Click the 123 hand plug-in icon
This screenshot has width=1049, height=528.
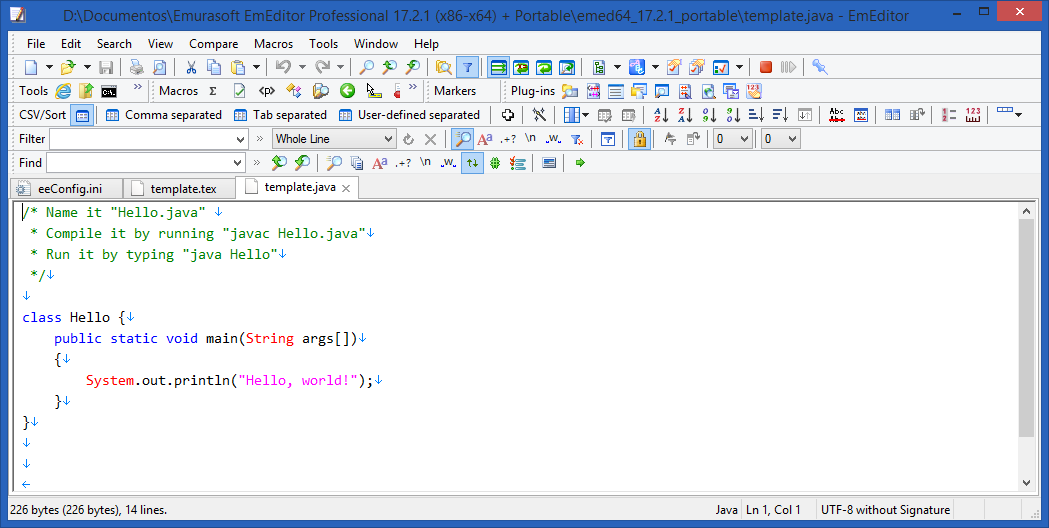tap(753, 91)
